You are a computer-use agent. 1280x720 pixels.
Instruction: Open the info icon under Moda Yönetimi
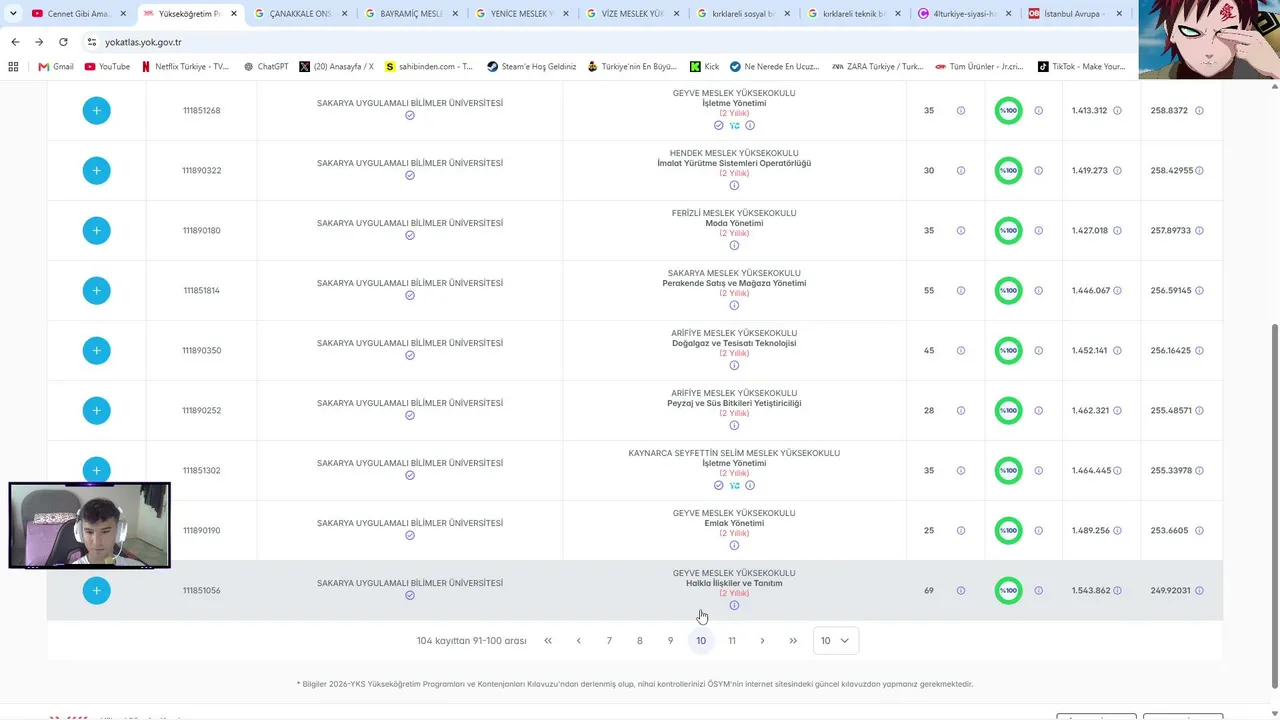point(734,245)
